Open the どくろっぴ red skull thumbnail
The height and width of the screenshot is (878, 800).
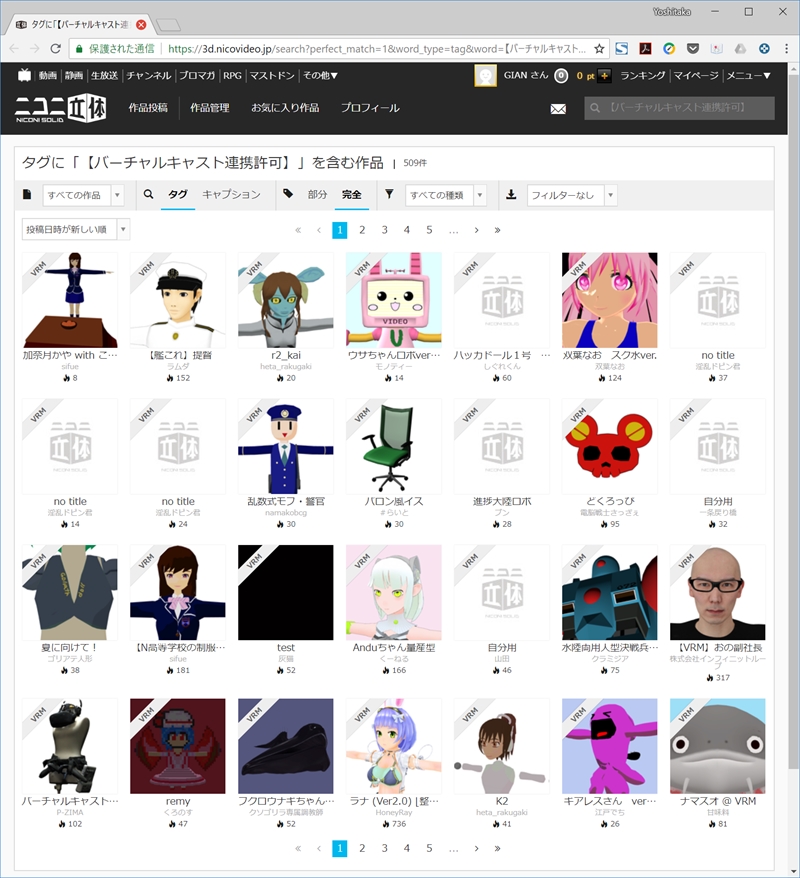pyautogui.click(x=610, y=446)
